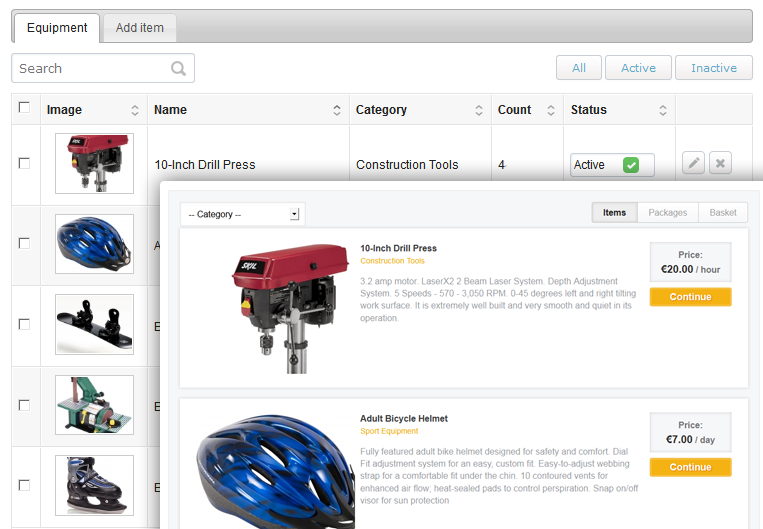Click the '€7.00 / day' price text
Screen dimensions: 763x529
click(690, 439)
